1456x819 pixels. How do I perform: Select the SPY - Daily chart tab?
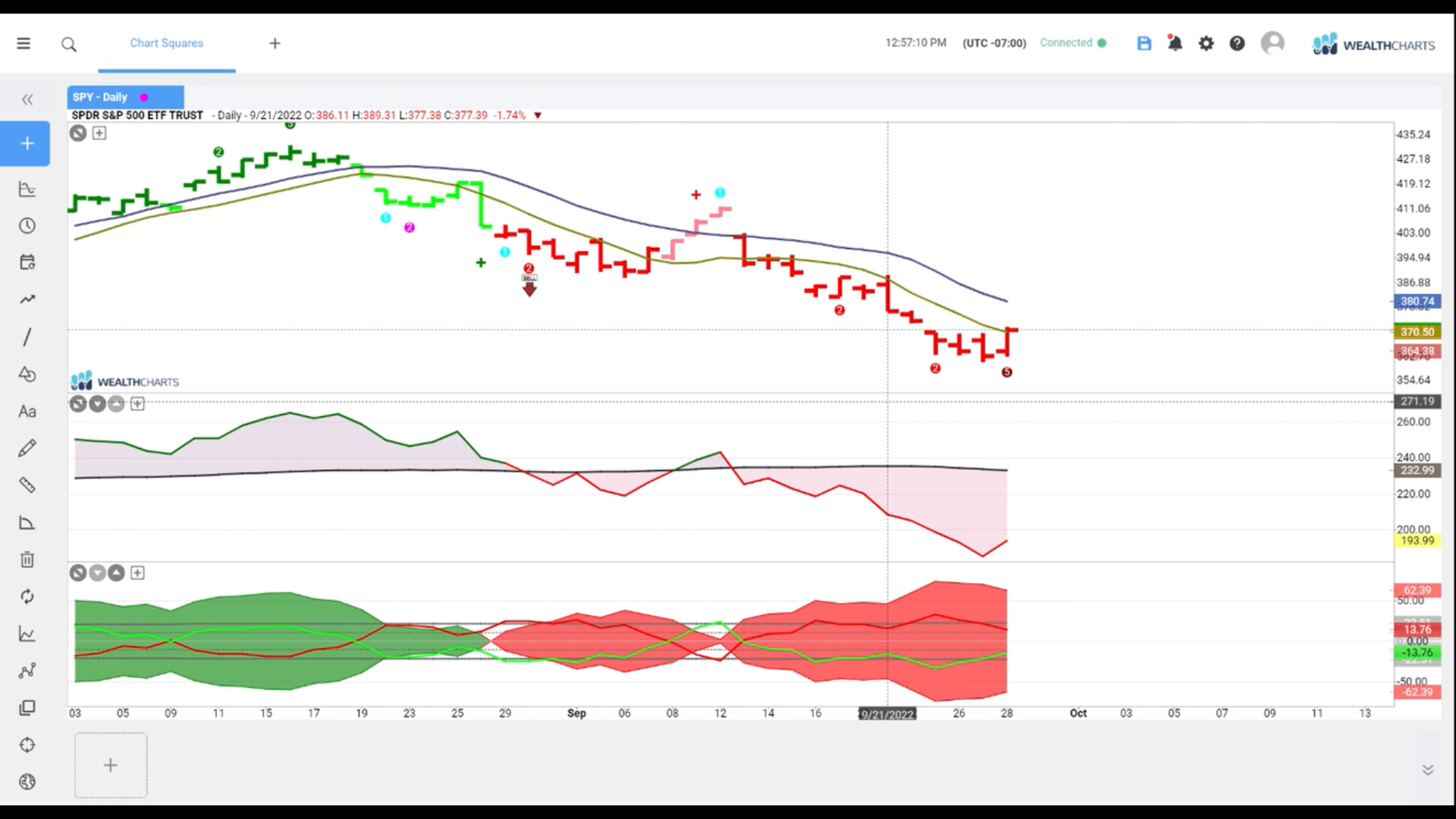coord(125,97)
